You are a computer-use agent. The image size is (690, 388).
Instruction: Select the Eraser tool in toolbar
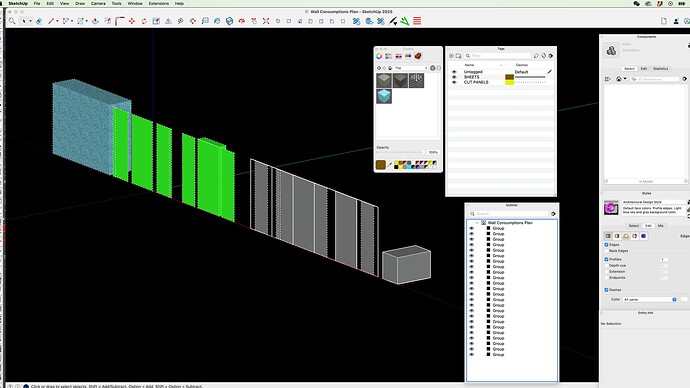(x=39, y=21)
